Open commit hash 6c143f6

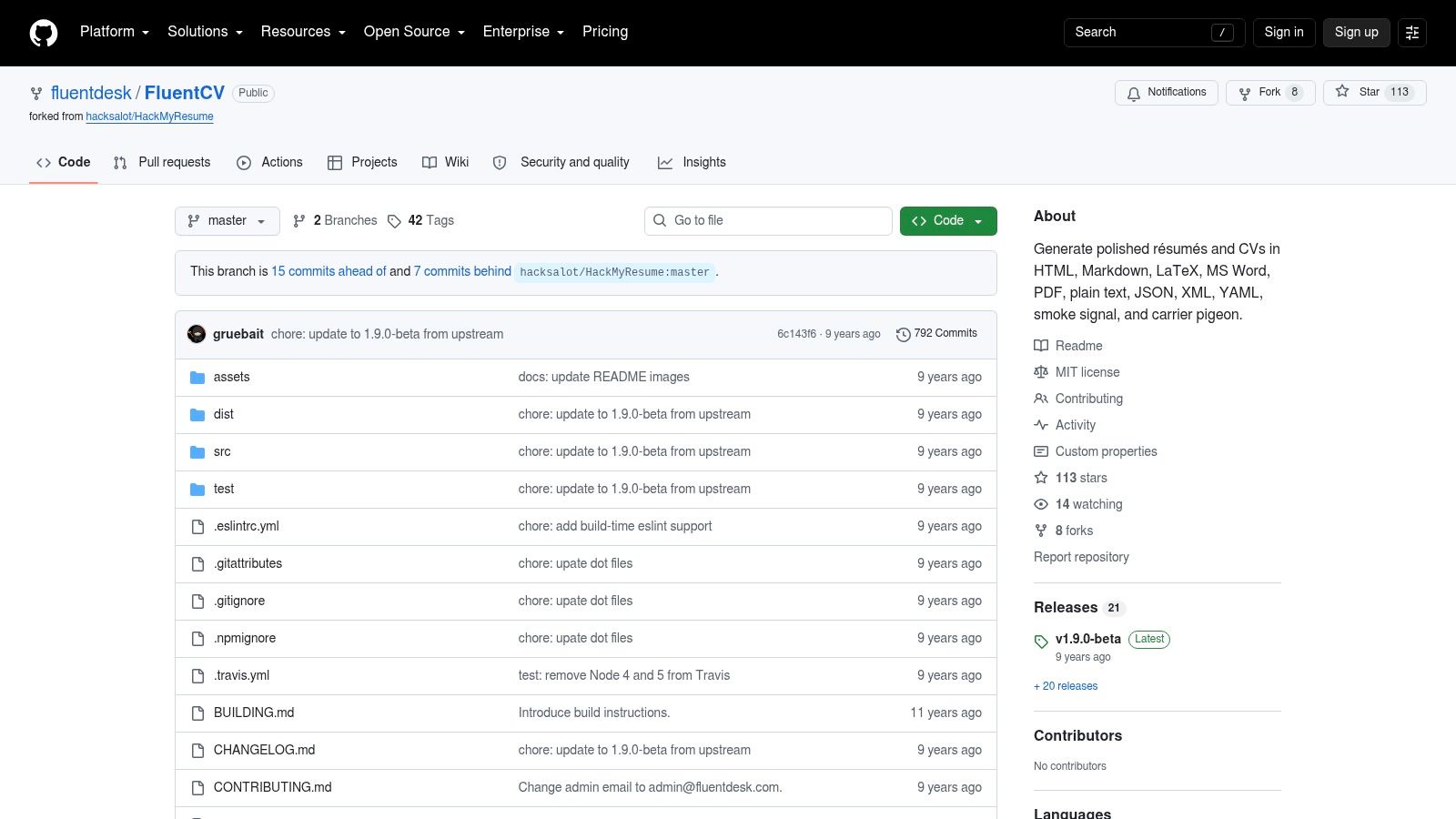tap(796, 334)
